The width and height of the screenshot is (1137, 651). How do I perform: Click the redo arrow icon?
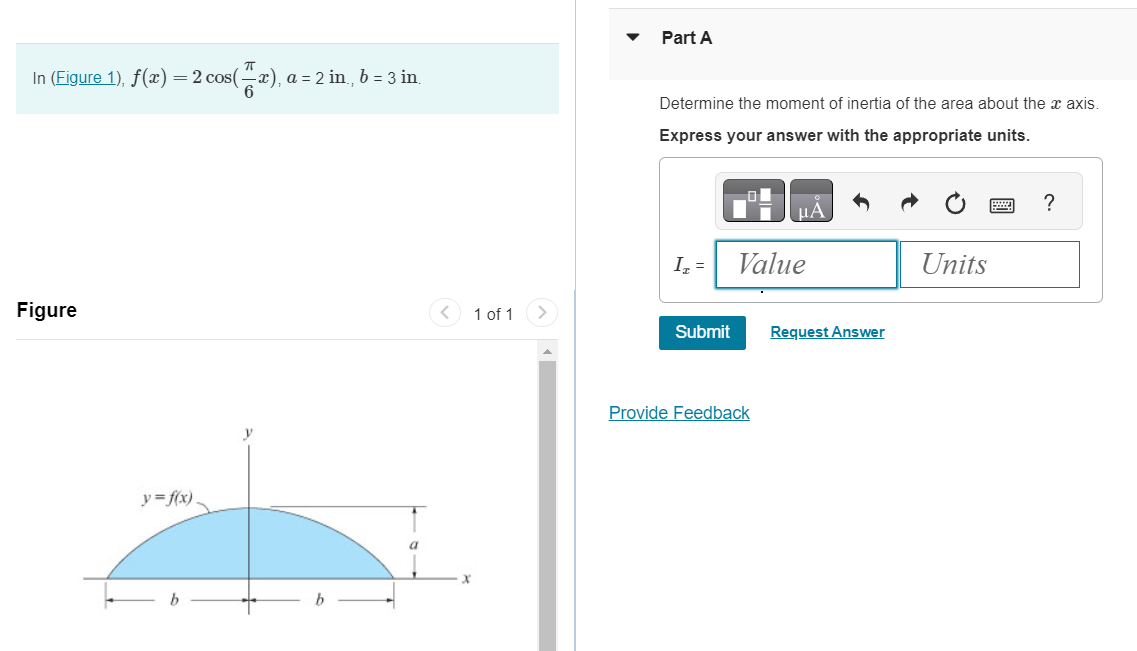pyautogui.click(x=908, y=201)
